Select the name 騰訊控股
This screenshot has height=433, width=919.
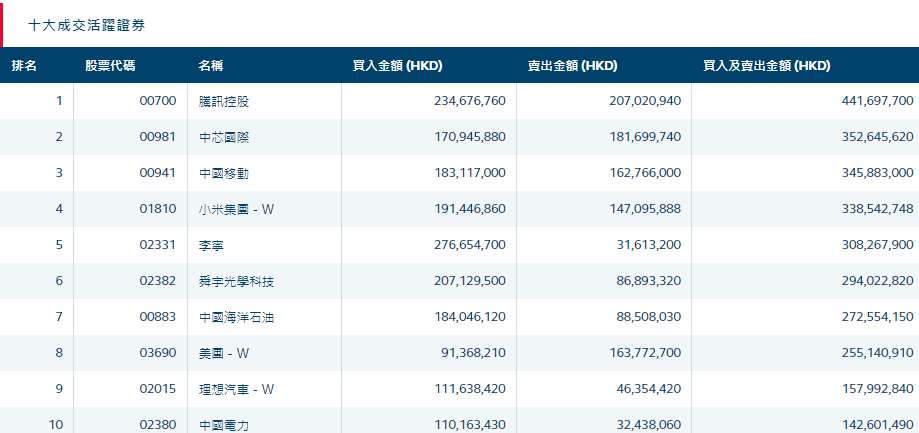click(224, 101)
